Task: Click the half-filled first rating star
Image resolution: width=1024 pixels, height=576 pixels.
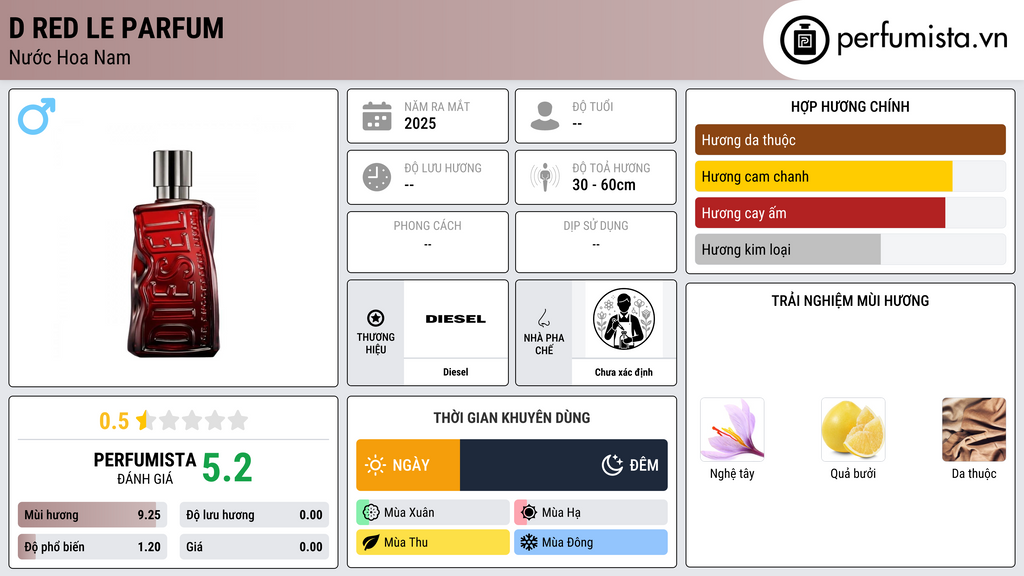Action: click(x=146, y=420)
